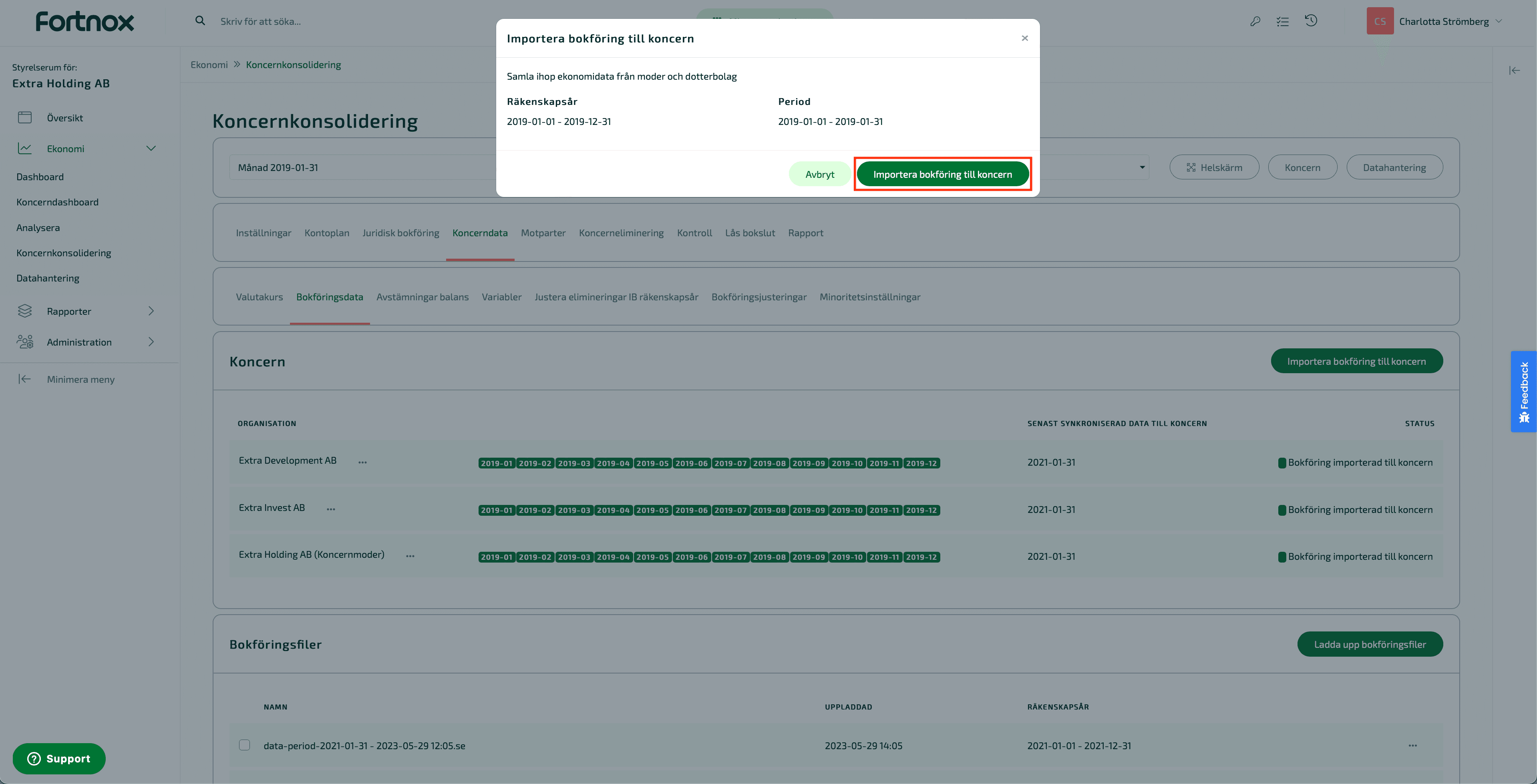
Task: Open the Support button
Action: pyautogui.click(x=59, y=758)
